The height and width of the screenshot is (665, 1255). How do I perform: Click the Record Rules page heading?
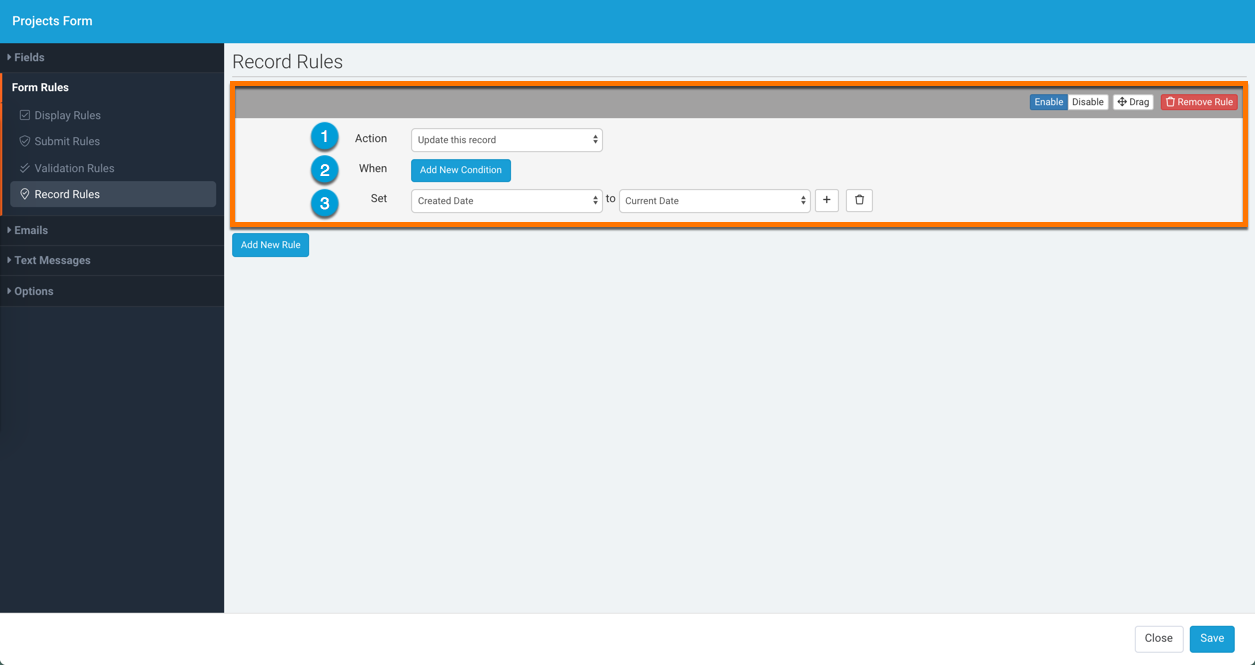pos(287,62)
